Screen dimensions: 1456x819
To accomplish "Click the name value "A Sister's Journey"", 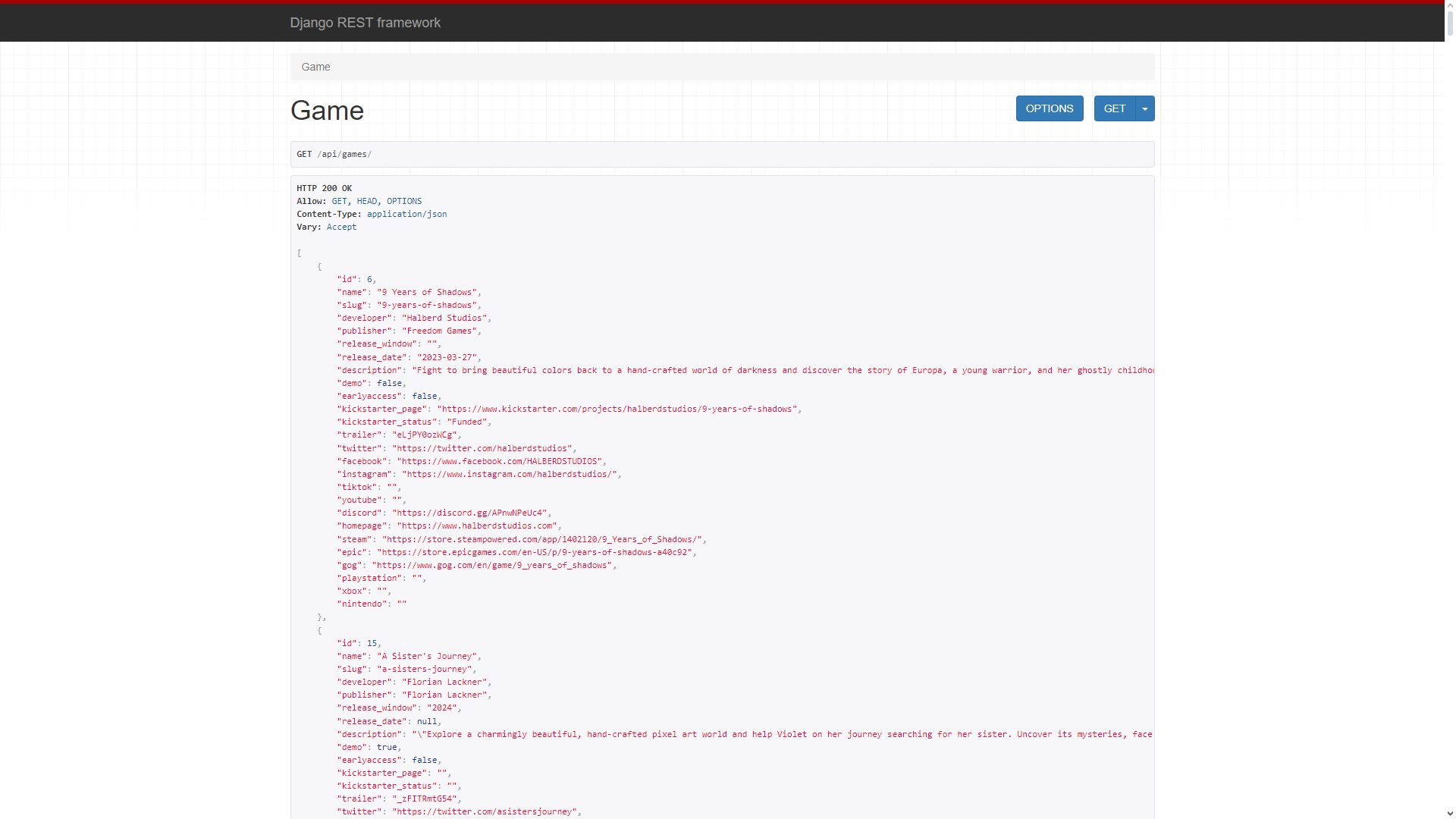I will pyautogui.click(x=427, y=656).
